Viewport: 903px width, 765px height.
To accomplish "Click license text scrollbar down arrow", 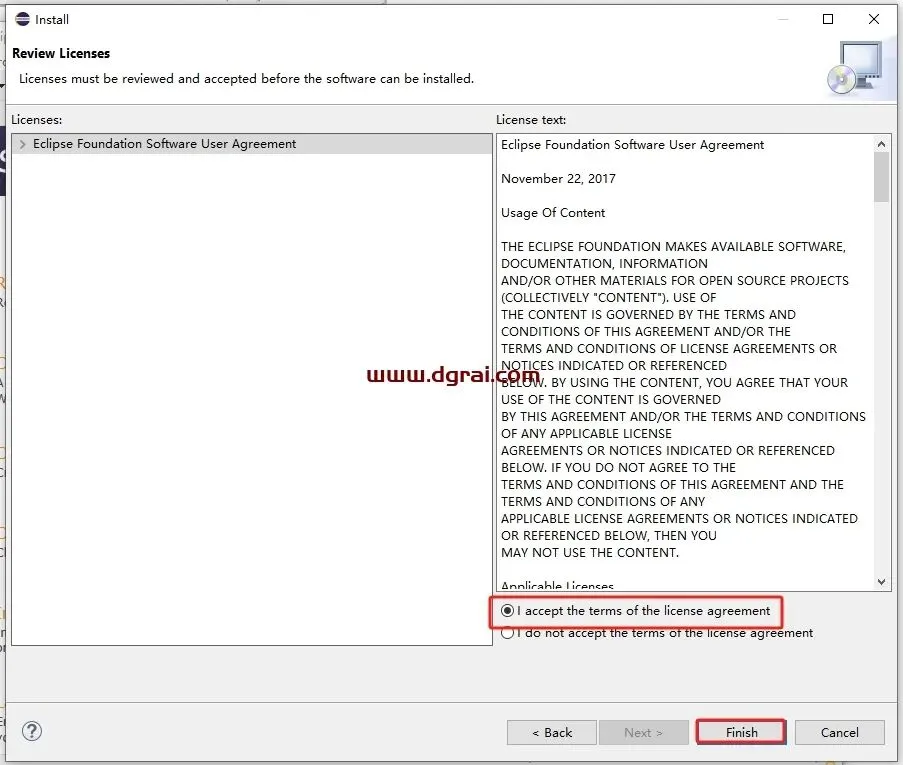I will click(x=881, y=582).
